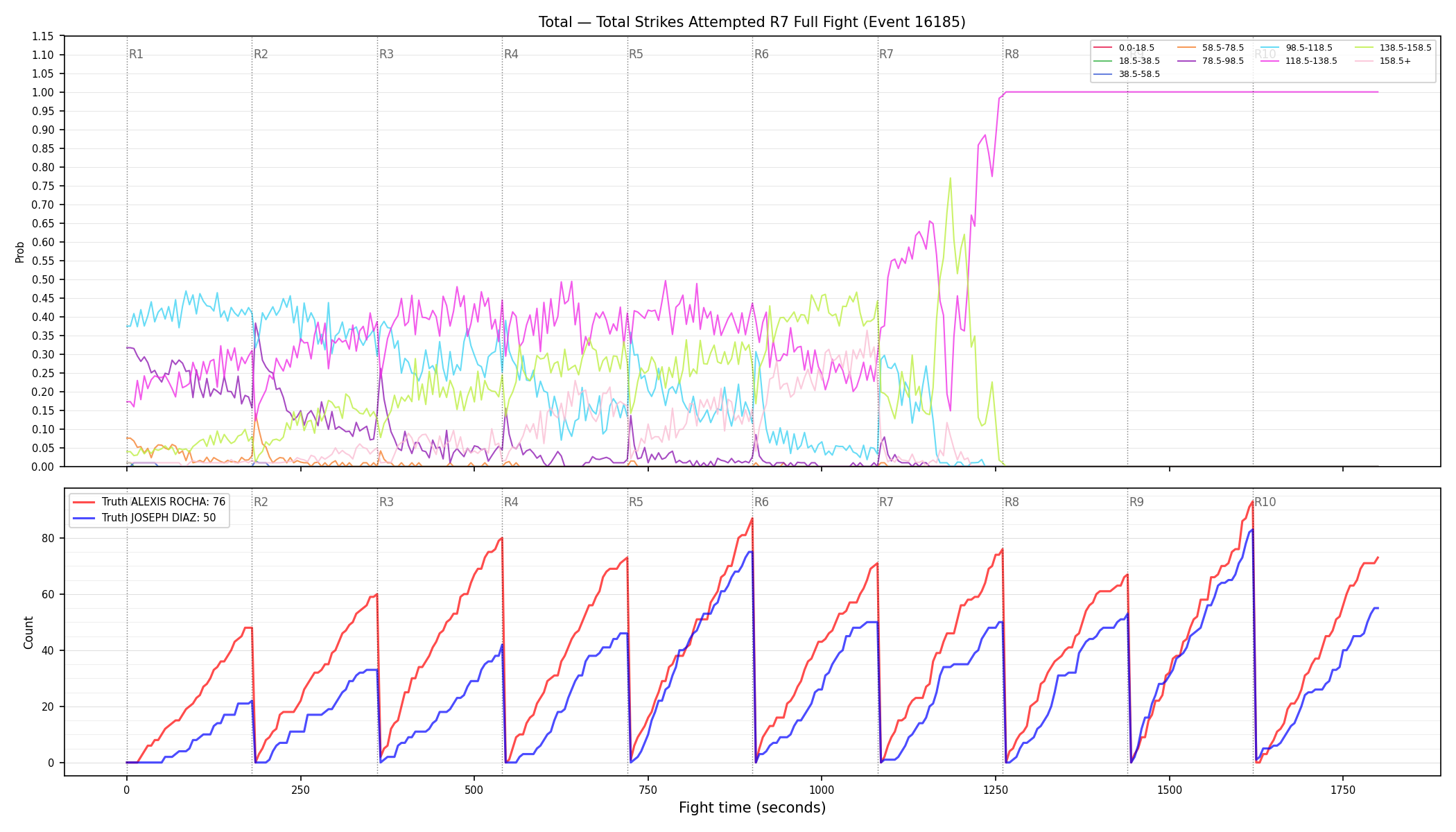1456x832 pixels.
Task: Click Truth ALEXIS ROCHA: 76 legend entry
Action: pos(149,502)
